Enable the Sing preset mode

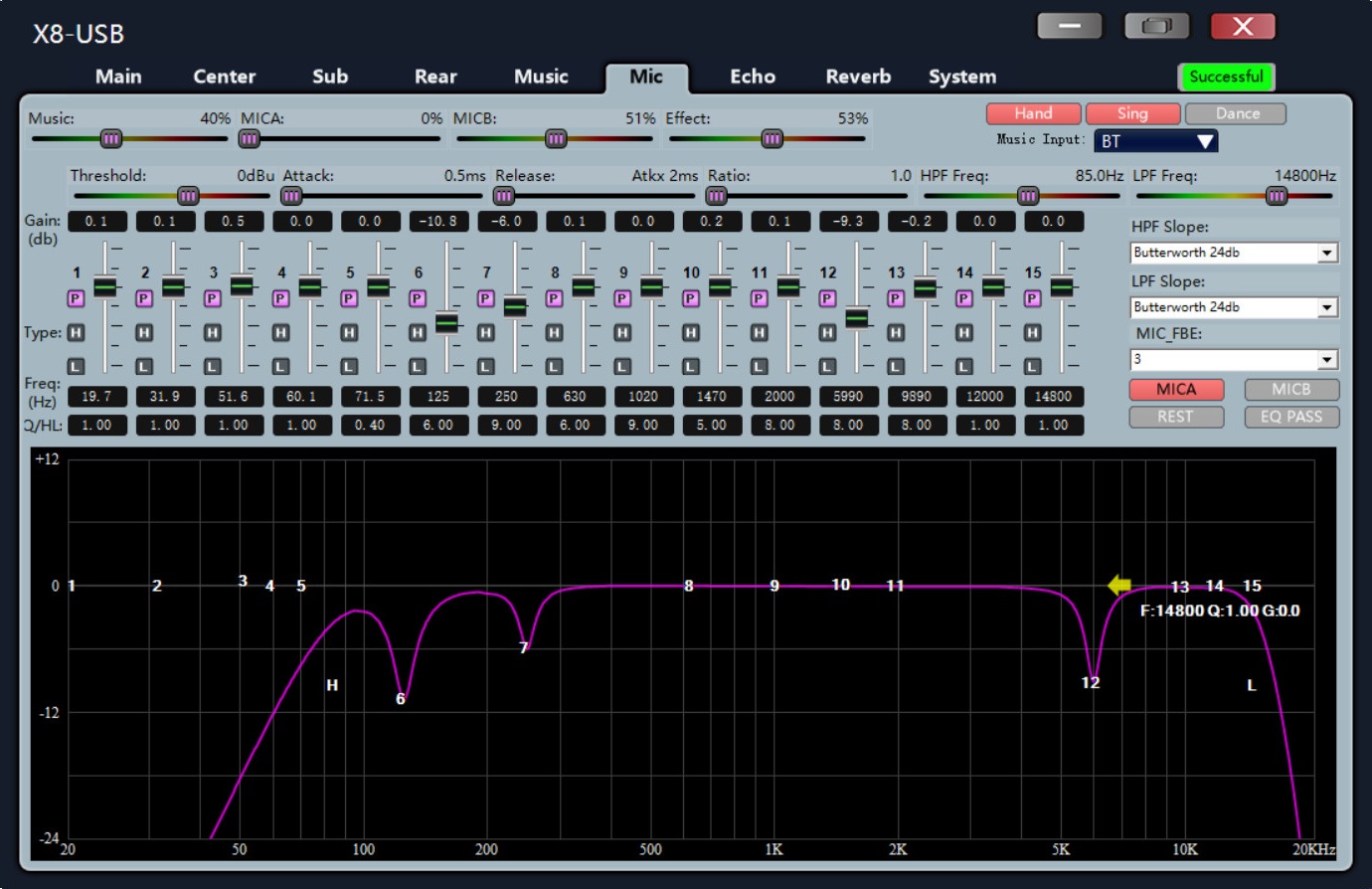tap(1132, 113)
